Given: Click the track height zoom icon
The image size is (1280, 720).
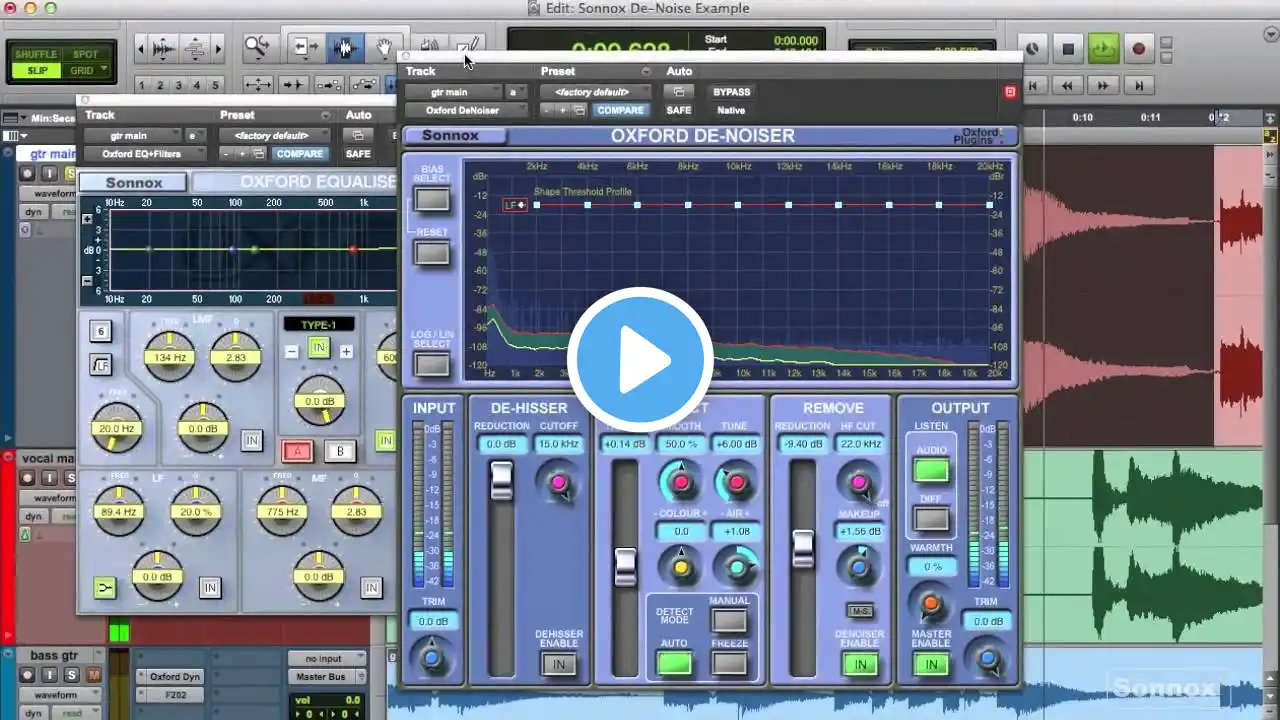Looking at the screenshot, I should click(x=195, y=48).
